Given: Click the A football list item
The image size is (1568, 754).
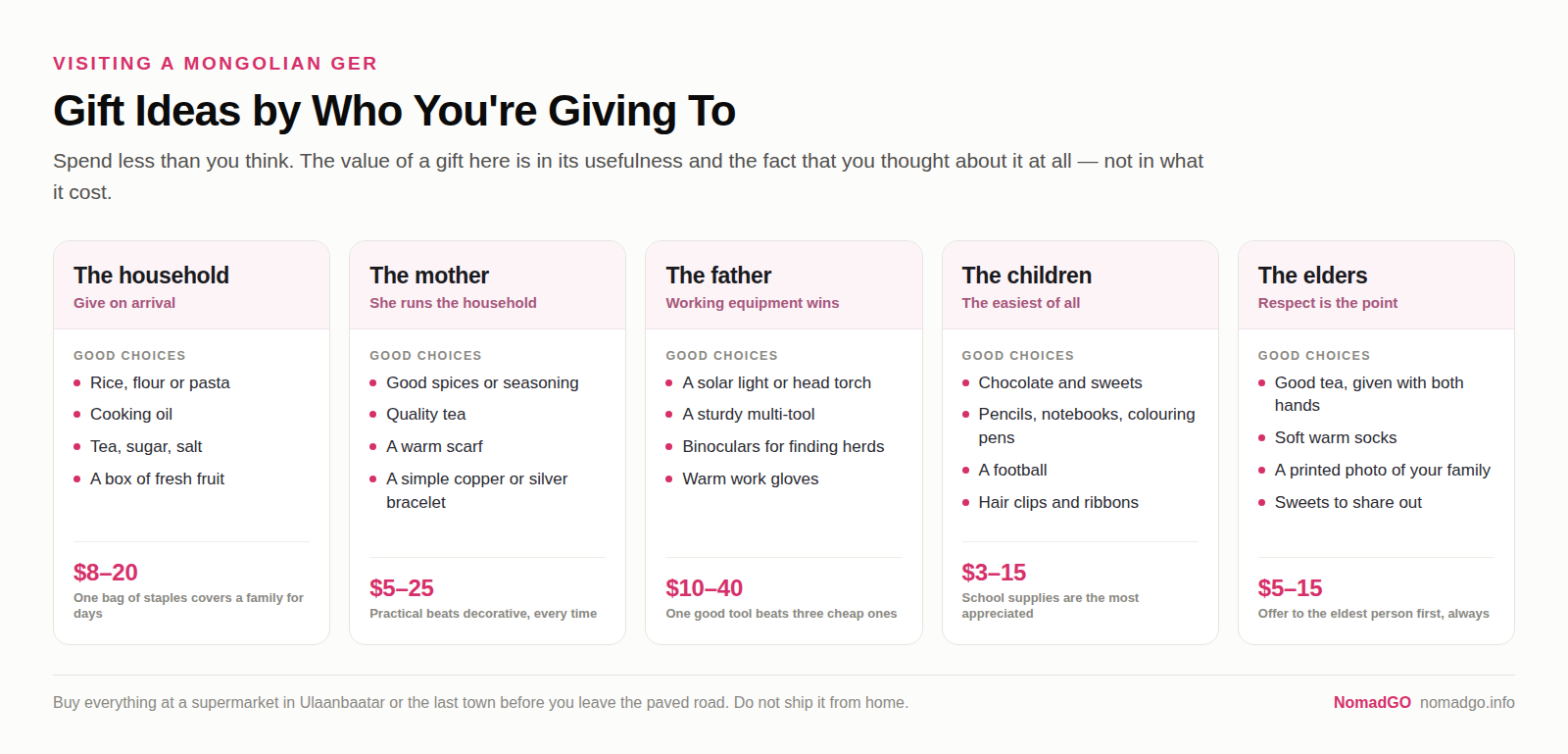Looking at the screenshot, I should (x=1012, y=470).
